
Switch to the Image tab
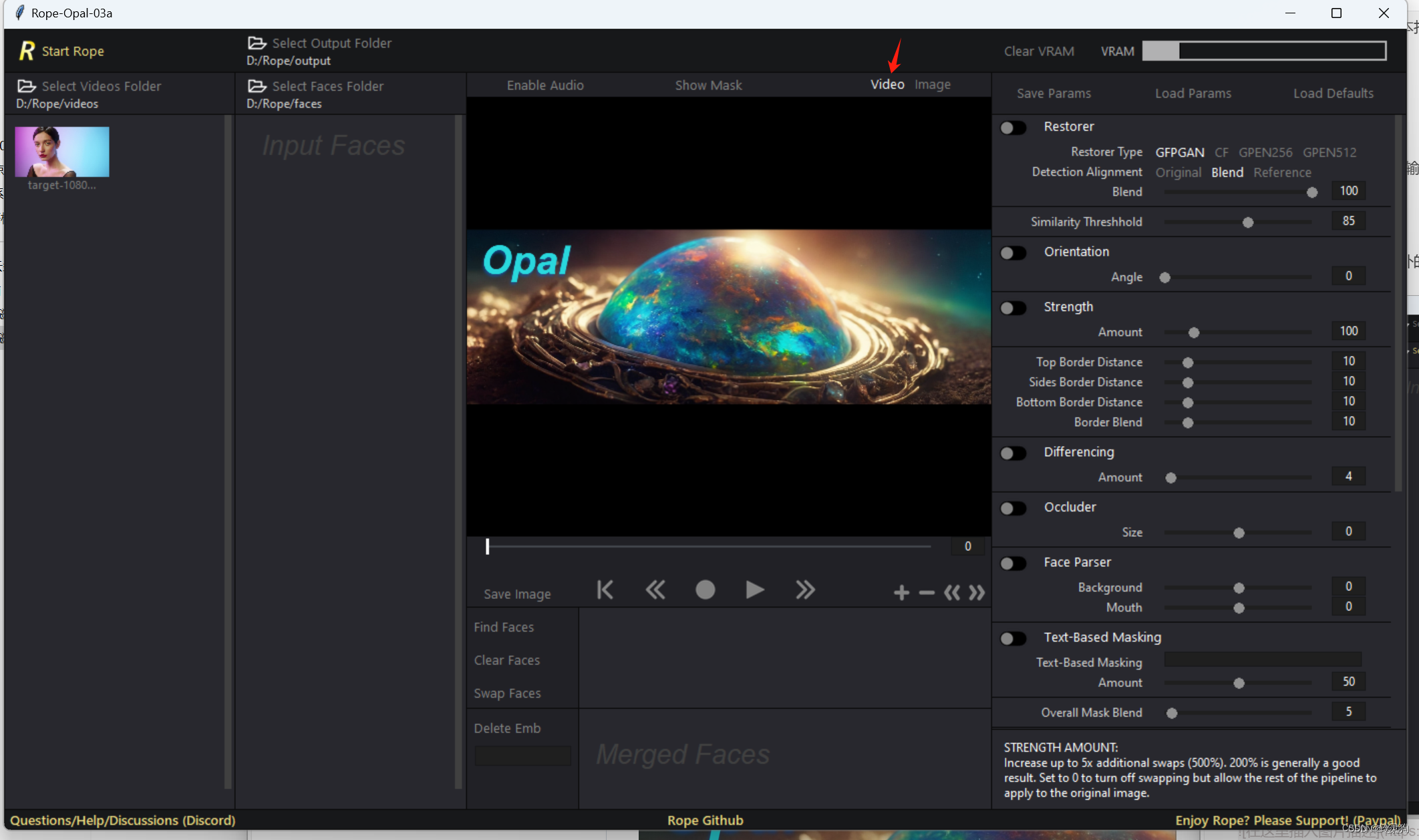point(932,84)
